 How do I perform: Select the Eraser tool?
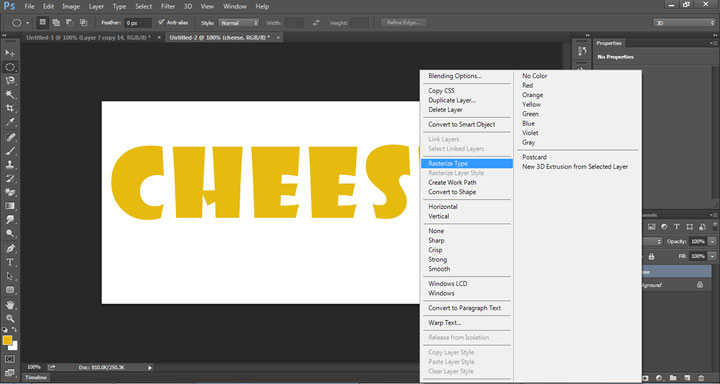coord(10,192)
